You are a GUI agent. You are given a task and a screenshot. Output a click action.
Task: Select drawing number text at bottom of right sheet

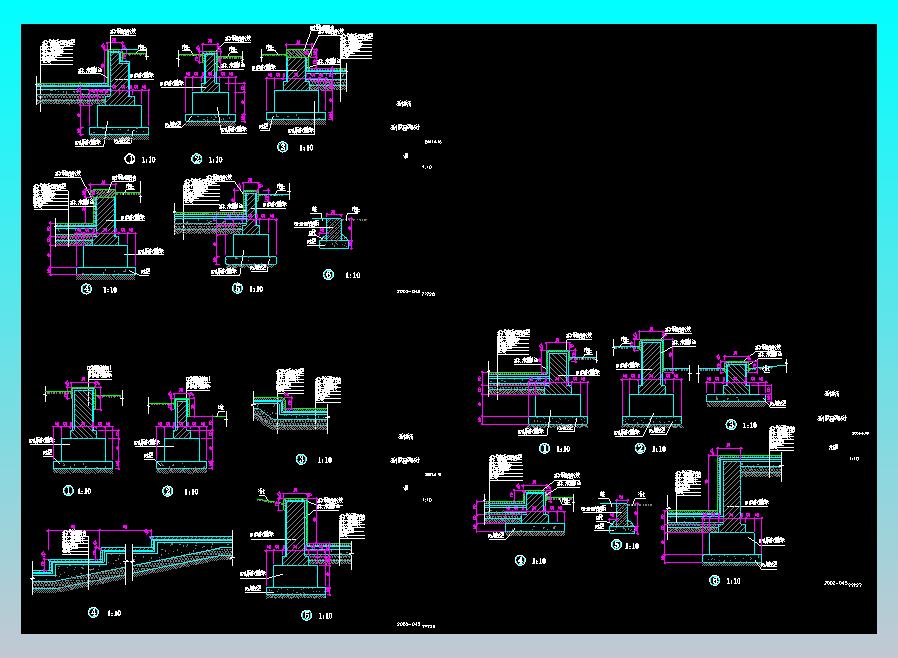(x=842, y=584)
